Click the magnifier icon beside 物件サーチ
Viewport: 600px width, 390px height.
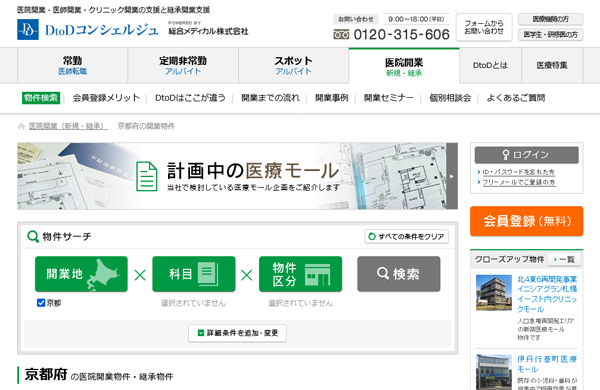tap(33, 237)
